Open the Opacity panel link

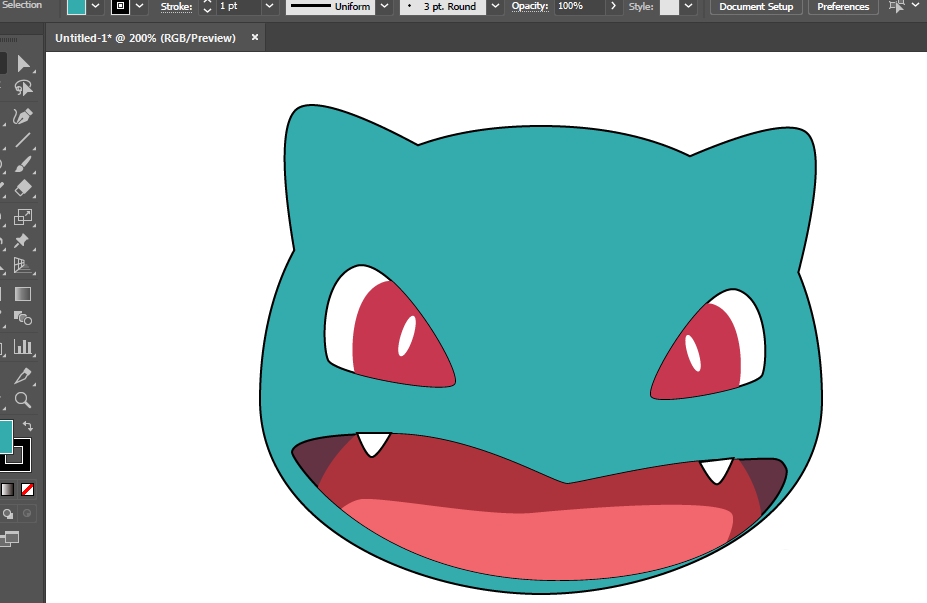coord(530,7)
